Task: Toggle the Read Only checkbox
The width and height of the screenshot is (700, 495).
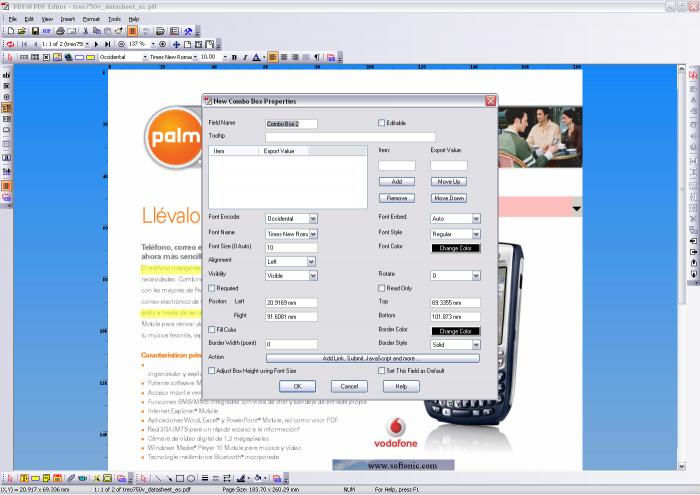Action: click(x=381, y=288)
